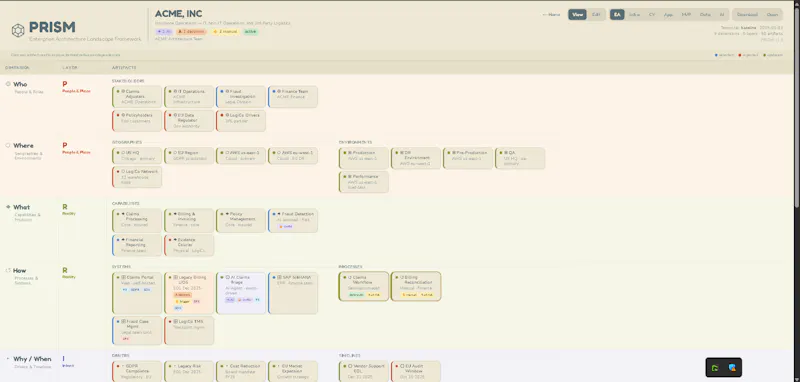Click the icon on the IT Operations card
This screenshot has height=382, width=800.
click(175, 91)
